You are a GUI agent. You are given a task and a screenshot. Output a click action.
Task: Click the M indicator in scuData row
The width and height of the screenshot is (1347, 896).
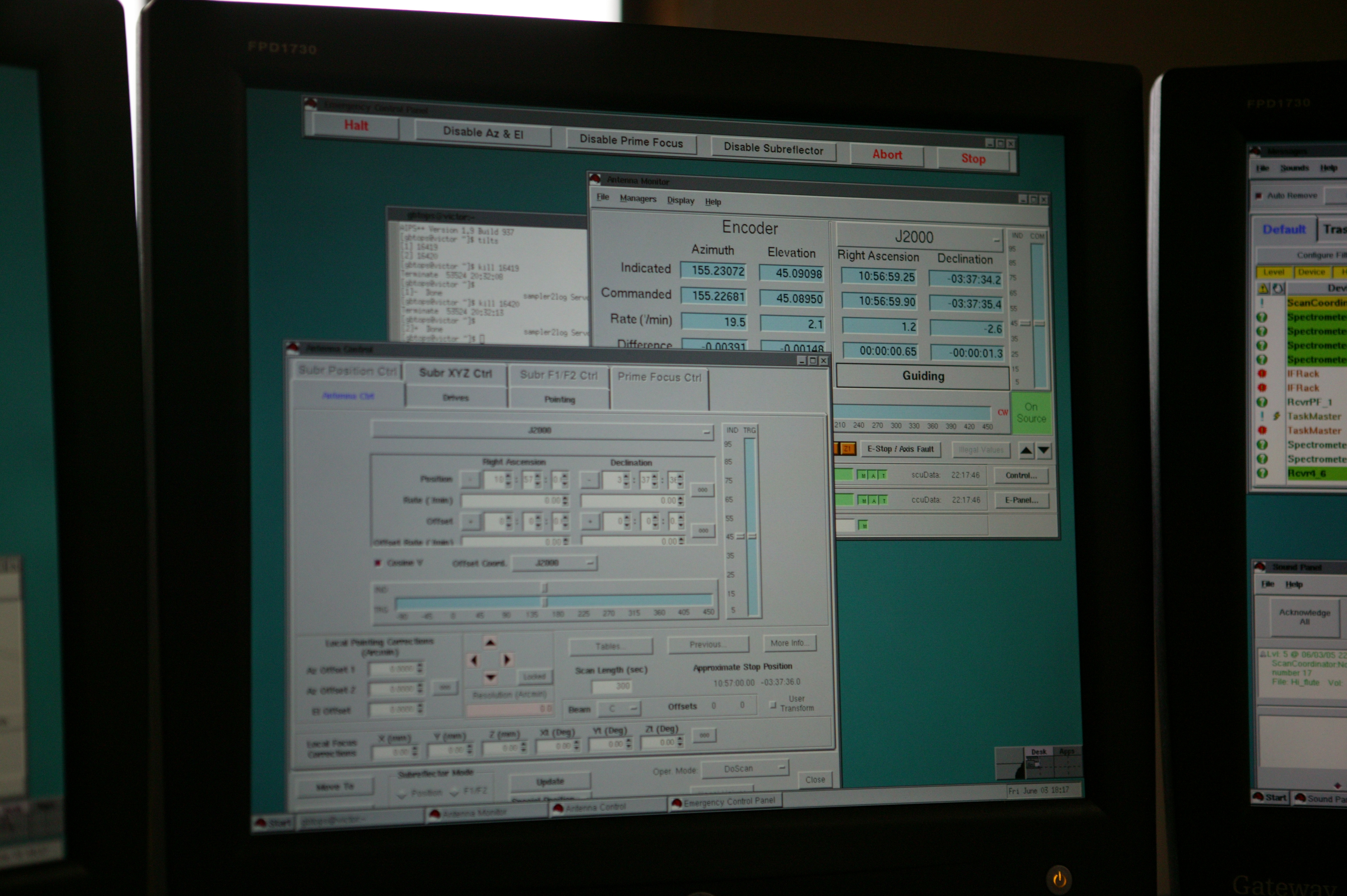coord(863,475)
